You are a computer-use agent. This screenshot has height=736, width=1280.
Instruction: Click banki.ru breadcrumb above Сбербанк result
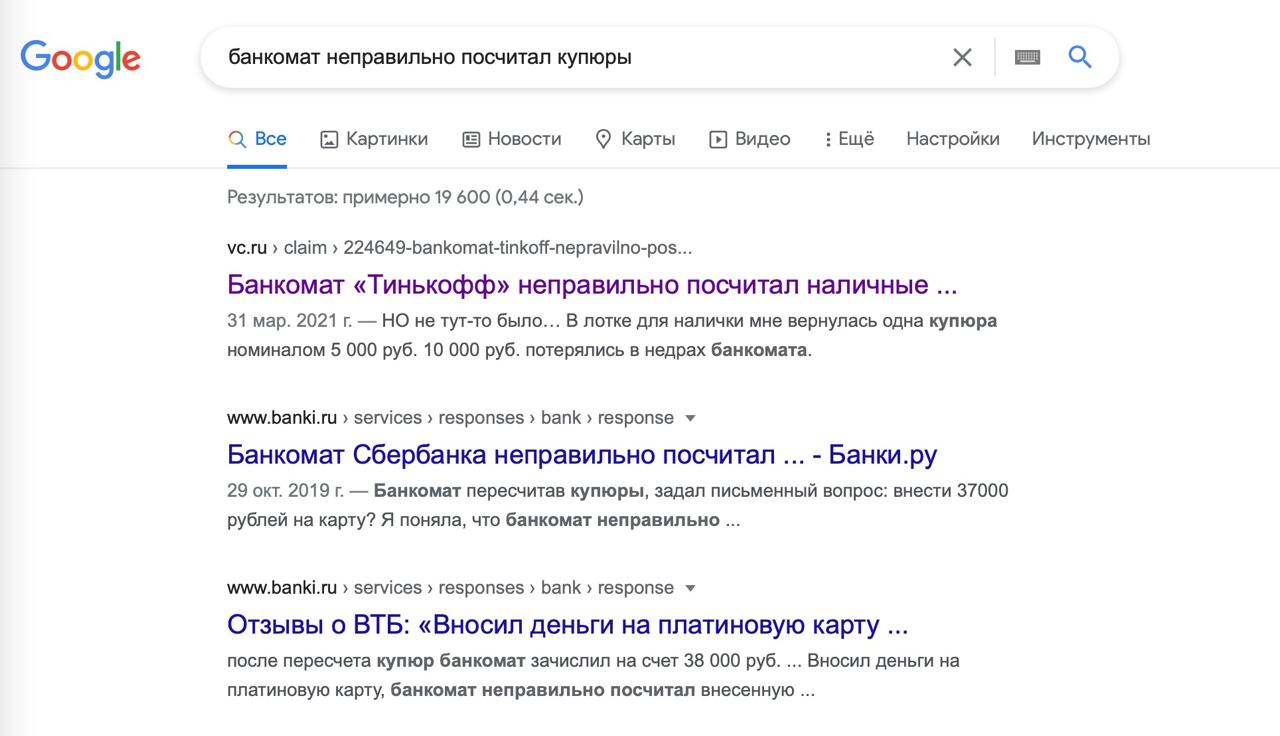[x=450, y=417]
